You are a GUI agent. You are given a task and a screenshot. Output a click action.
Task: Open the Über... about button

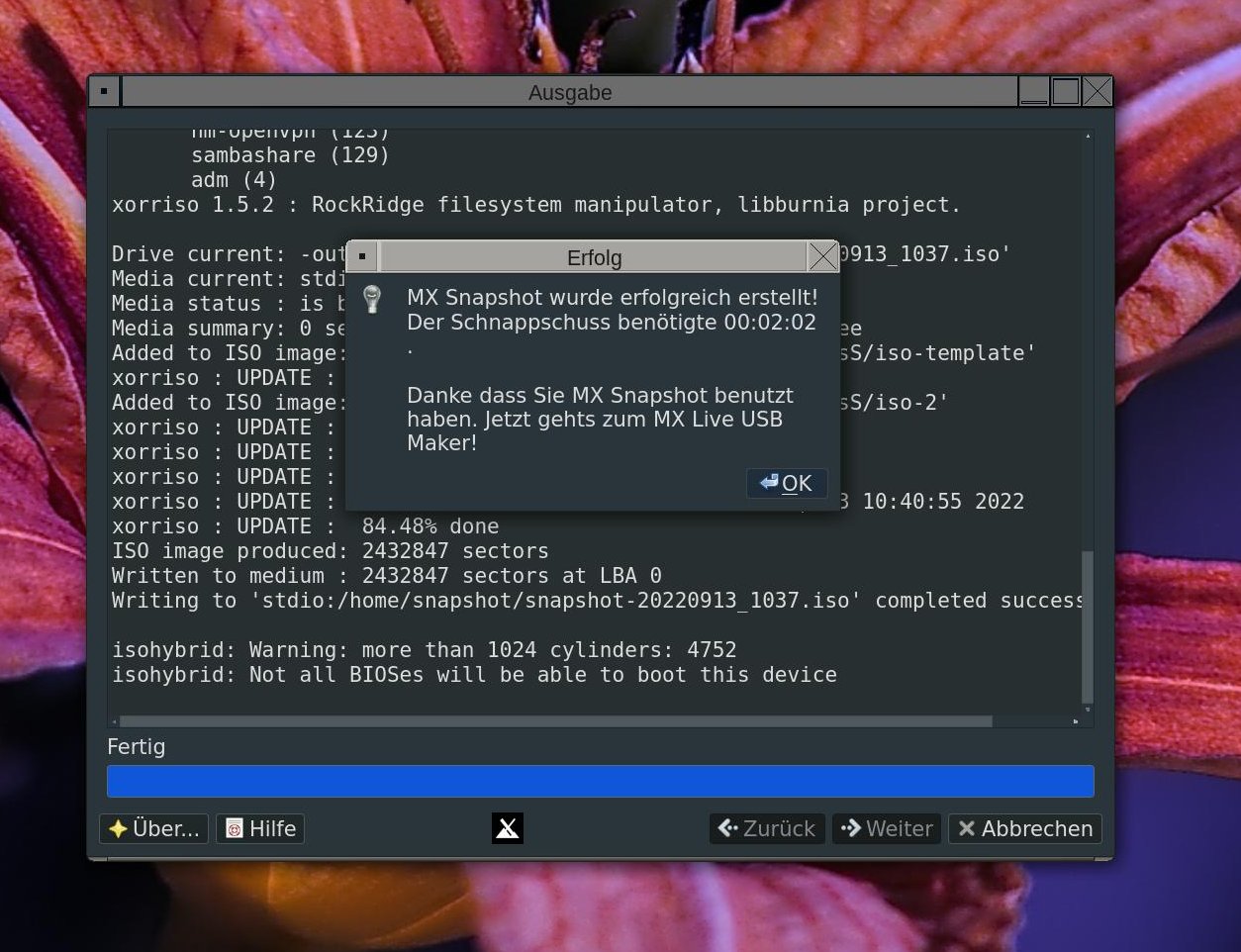pyautogui.click(x=154, y=828)
